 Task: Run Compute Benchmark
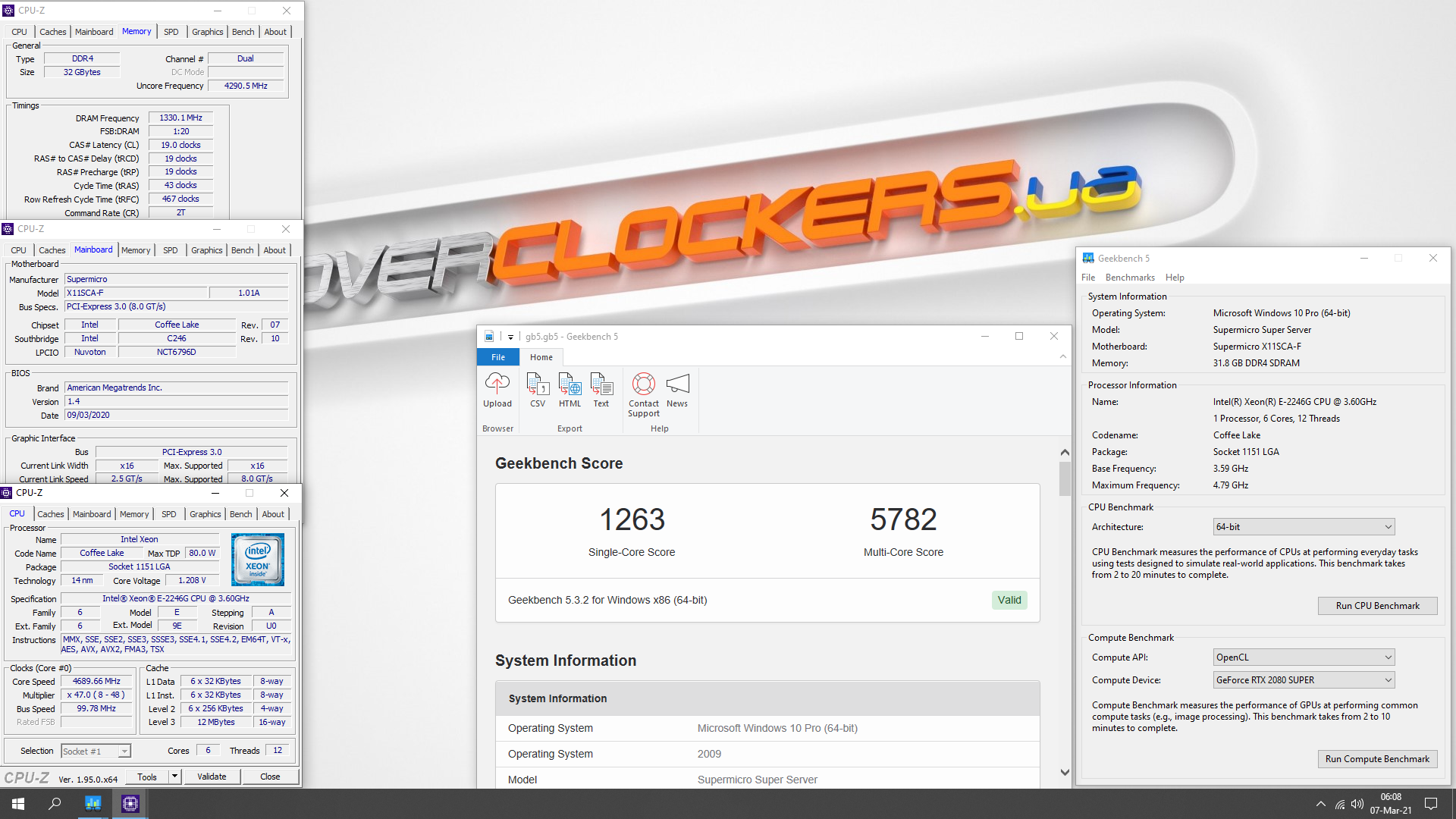click(1377, 759)
